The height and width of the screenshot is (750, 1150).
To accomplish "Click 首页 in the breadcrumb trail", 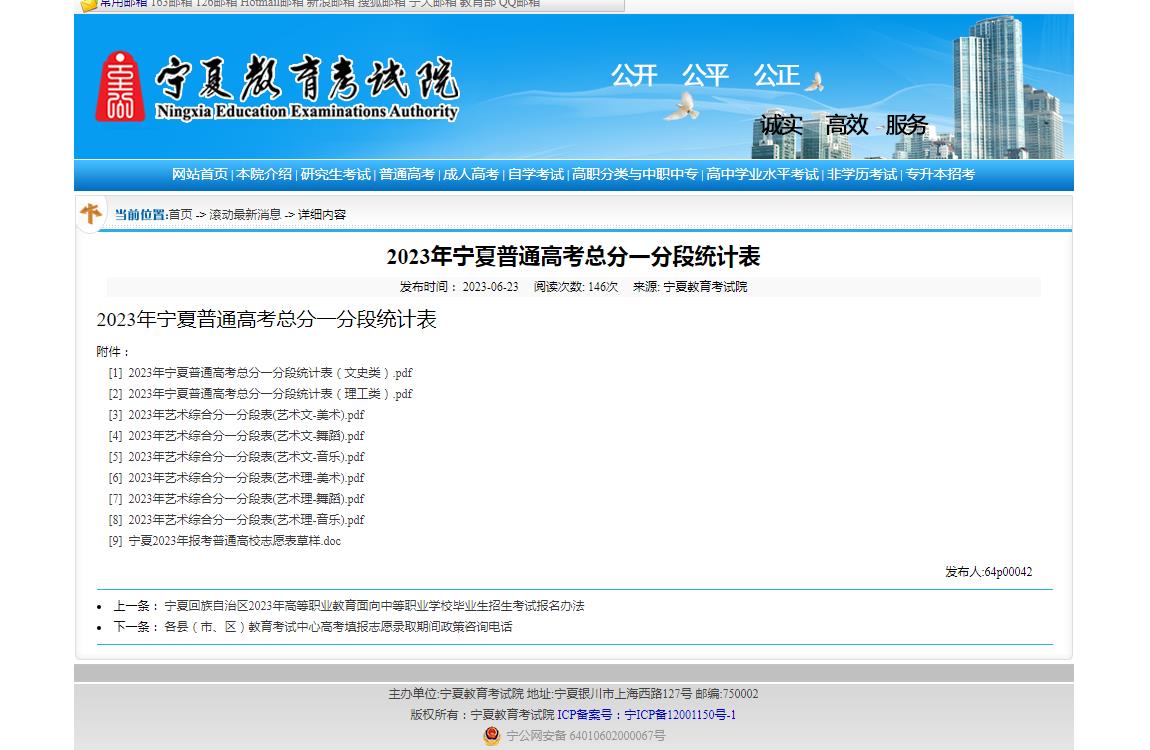I will pyautogui.click(x=180, y=214).
